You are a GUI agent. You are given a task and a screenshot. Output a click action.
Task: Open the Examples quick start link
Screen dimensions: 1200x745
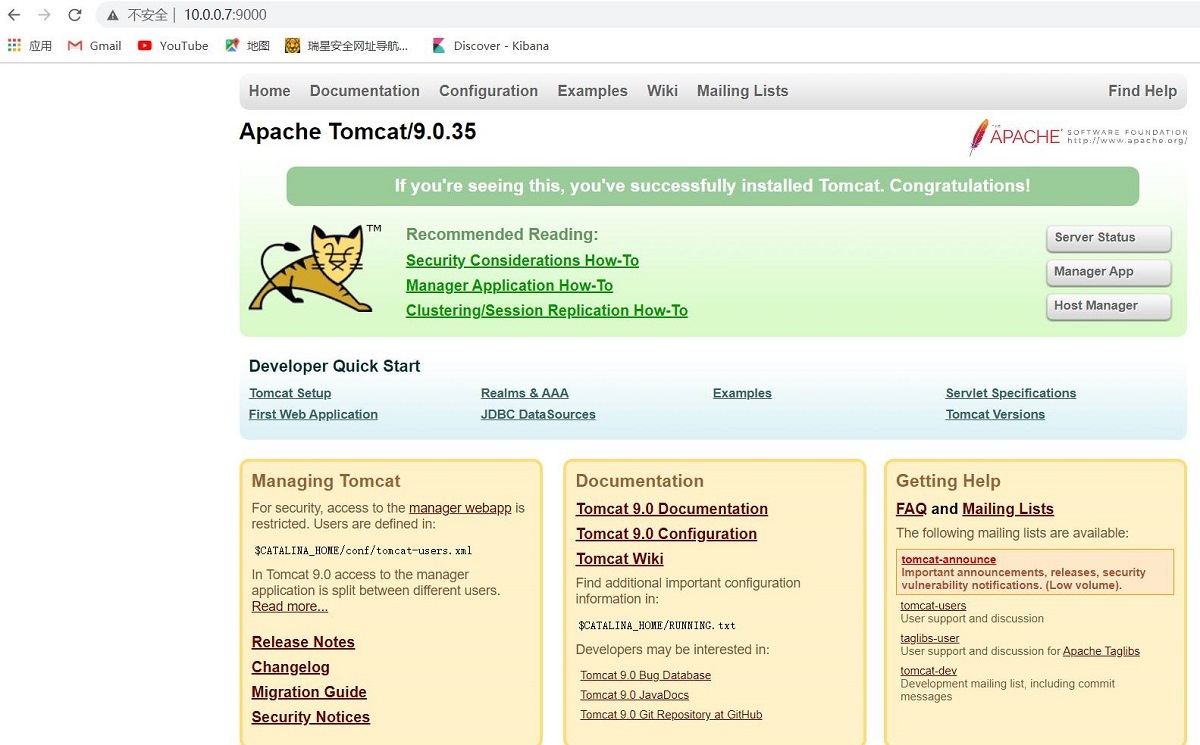click(742, 393)
